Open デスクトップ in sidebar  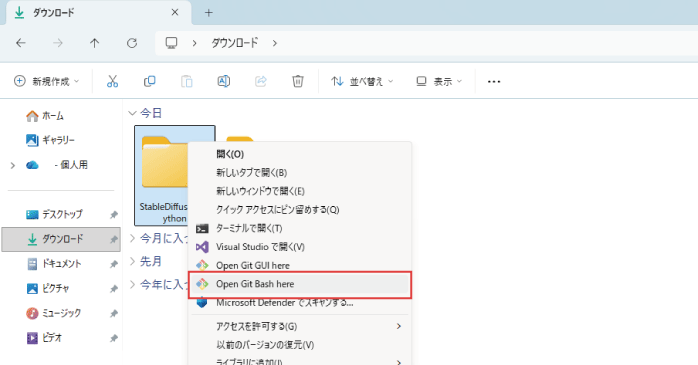click(54, 214)
